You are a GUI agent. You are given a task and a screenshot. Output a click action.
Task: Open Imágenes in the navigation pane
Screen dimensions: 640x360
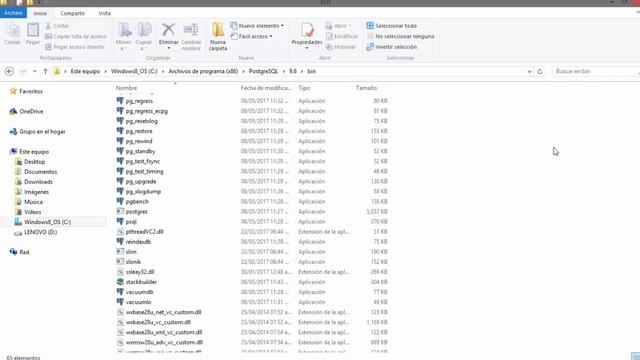coord(36,192)
